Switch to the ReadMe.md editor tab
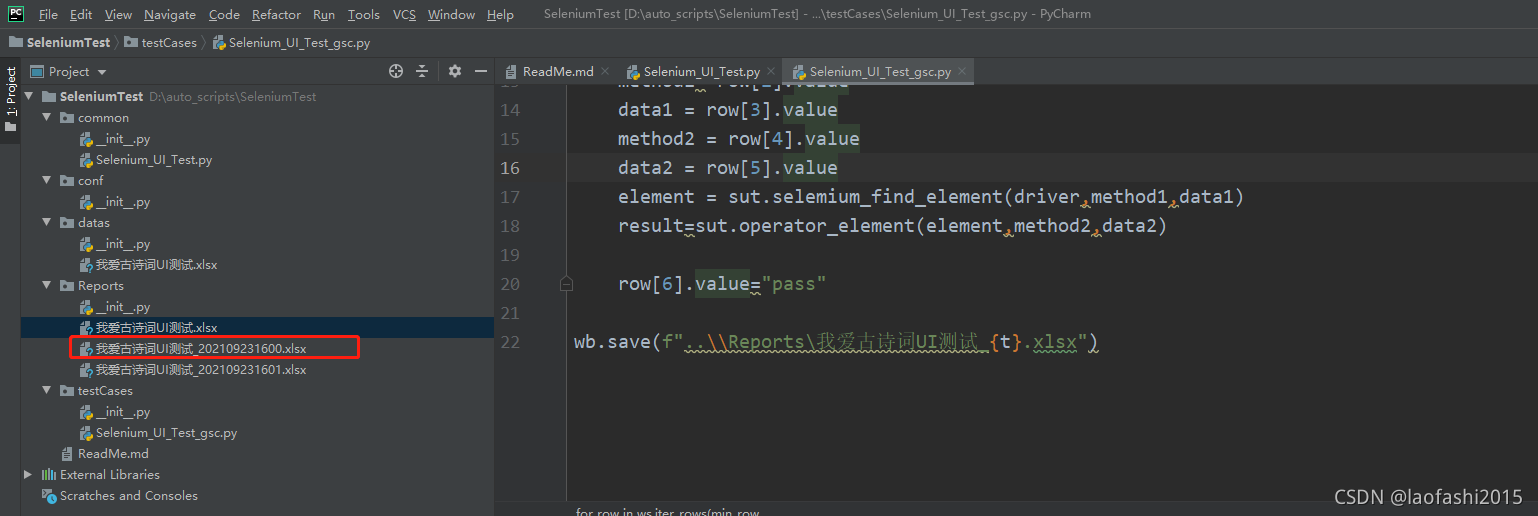 [558, 72]
